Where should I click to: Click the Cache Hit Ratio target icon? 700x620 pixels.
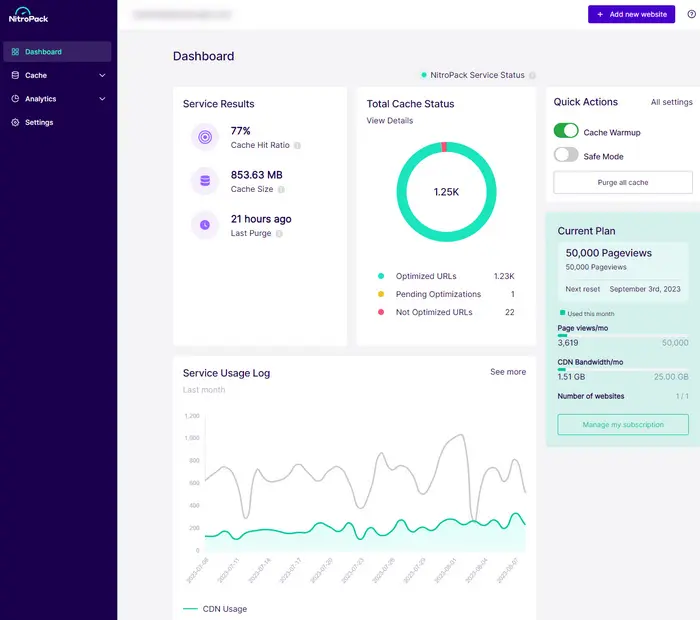pyautogui.click(x=204, y=137)
